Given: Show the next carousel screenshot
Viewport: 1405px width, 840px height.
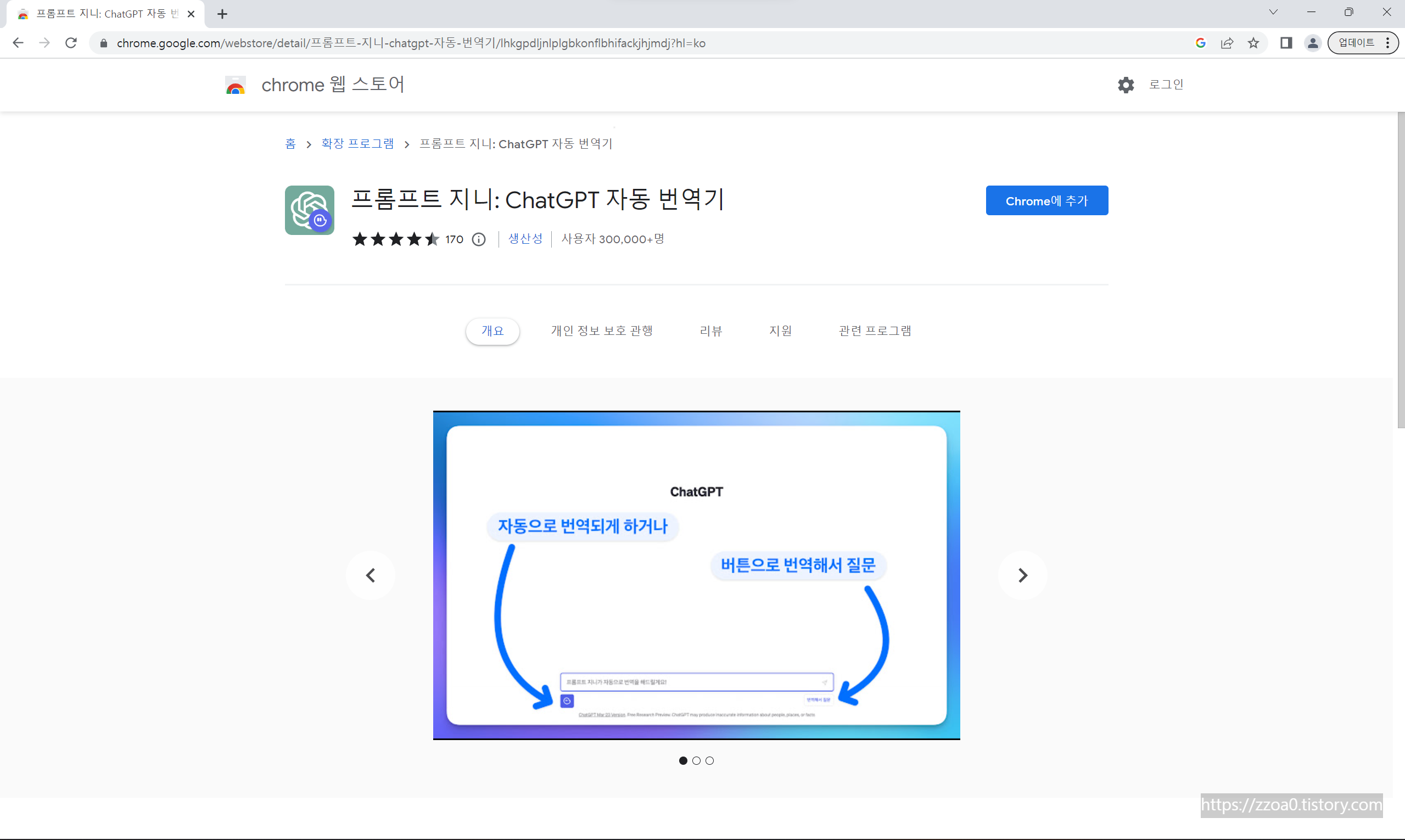Looking at the screenshot, I should pyautogui.click(x=1022, y=575).
